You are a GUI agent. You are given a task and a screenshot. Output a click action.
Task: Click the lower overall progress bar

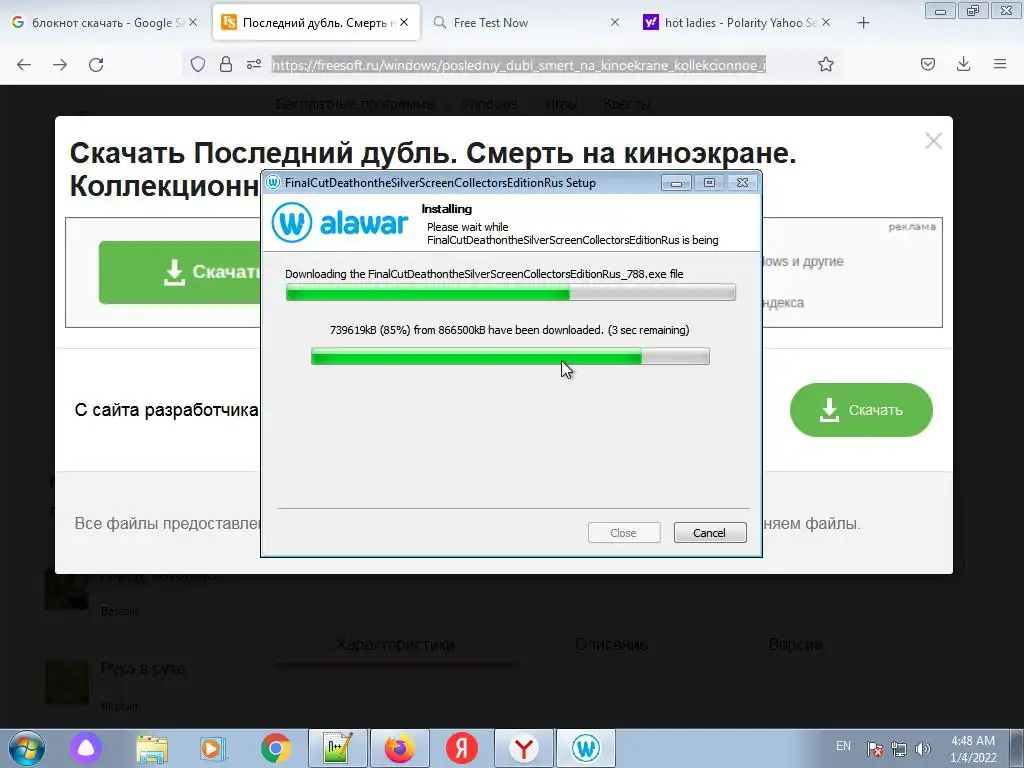pyautogui.click(x=510, y=356)
